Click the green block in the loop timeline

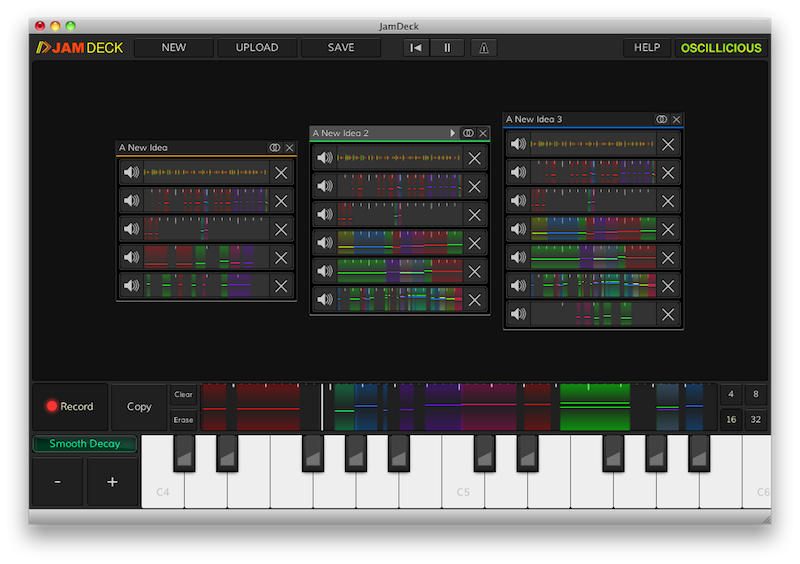pyautogui.click(x=595, y=407)
